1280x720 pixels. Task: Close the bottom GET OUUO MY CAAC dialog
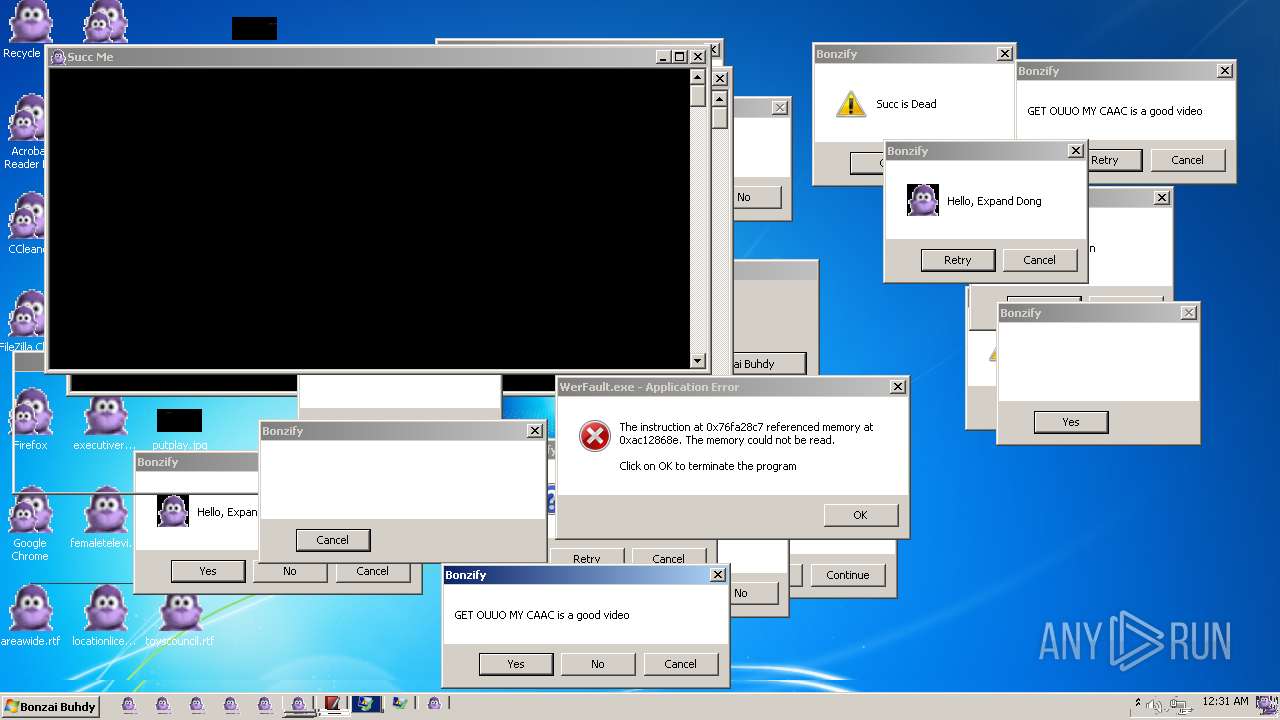pyautogui.click(x=718, y=575)
